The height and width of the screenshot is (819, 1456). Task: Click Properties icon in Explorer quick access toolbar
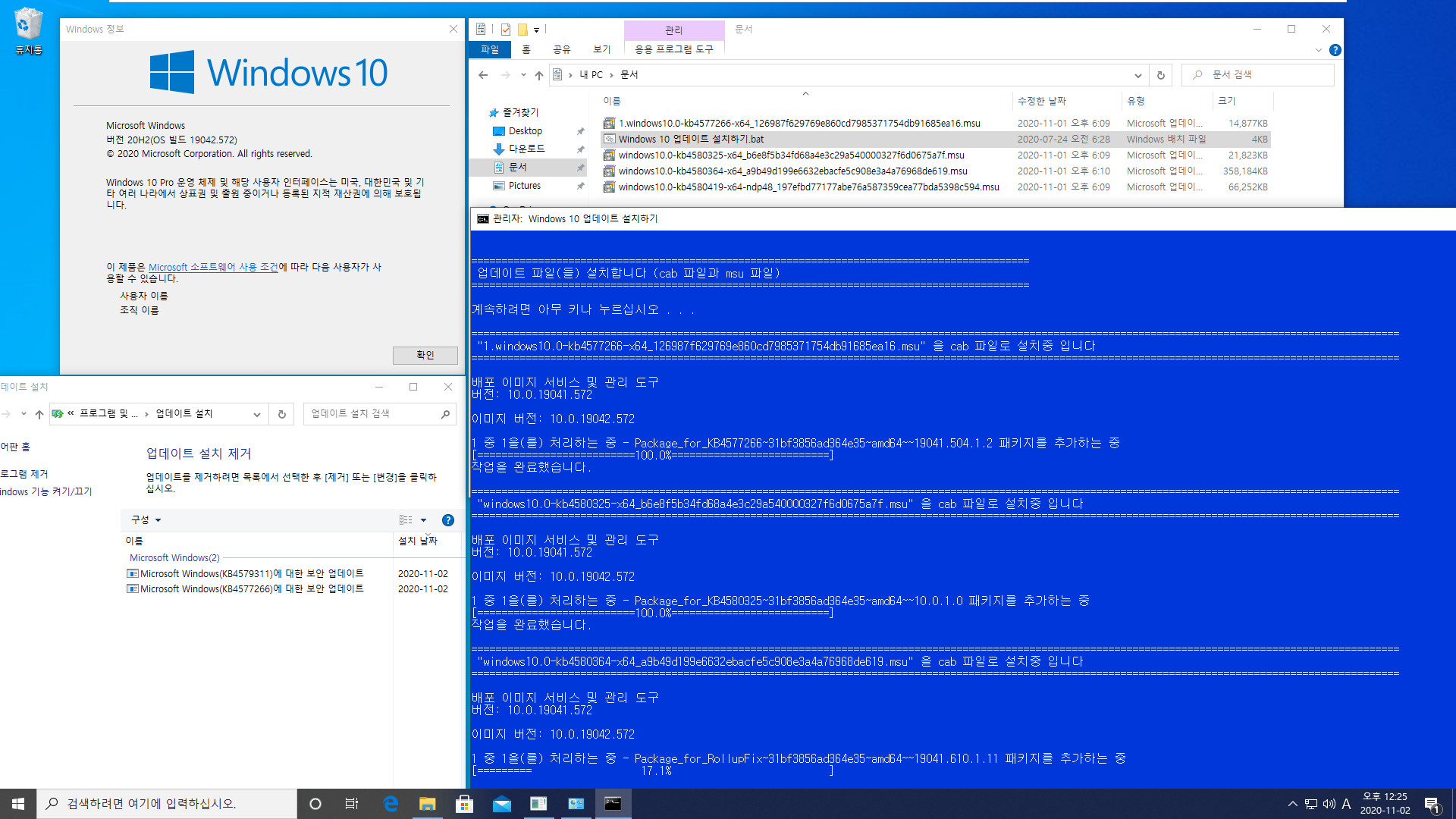(x=506, y=30)
